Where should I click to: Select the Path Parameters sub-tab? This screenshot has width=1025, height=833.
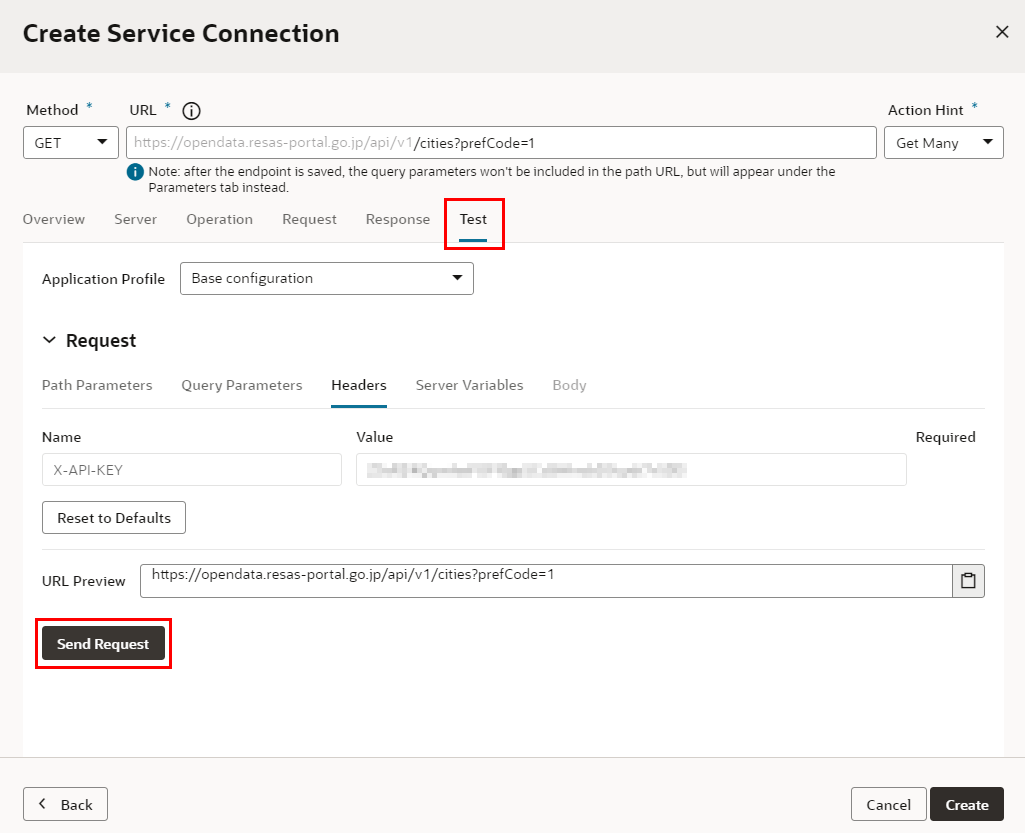[x=97, y=385]
